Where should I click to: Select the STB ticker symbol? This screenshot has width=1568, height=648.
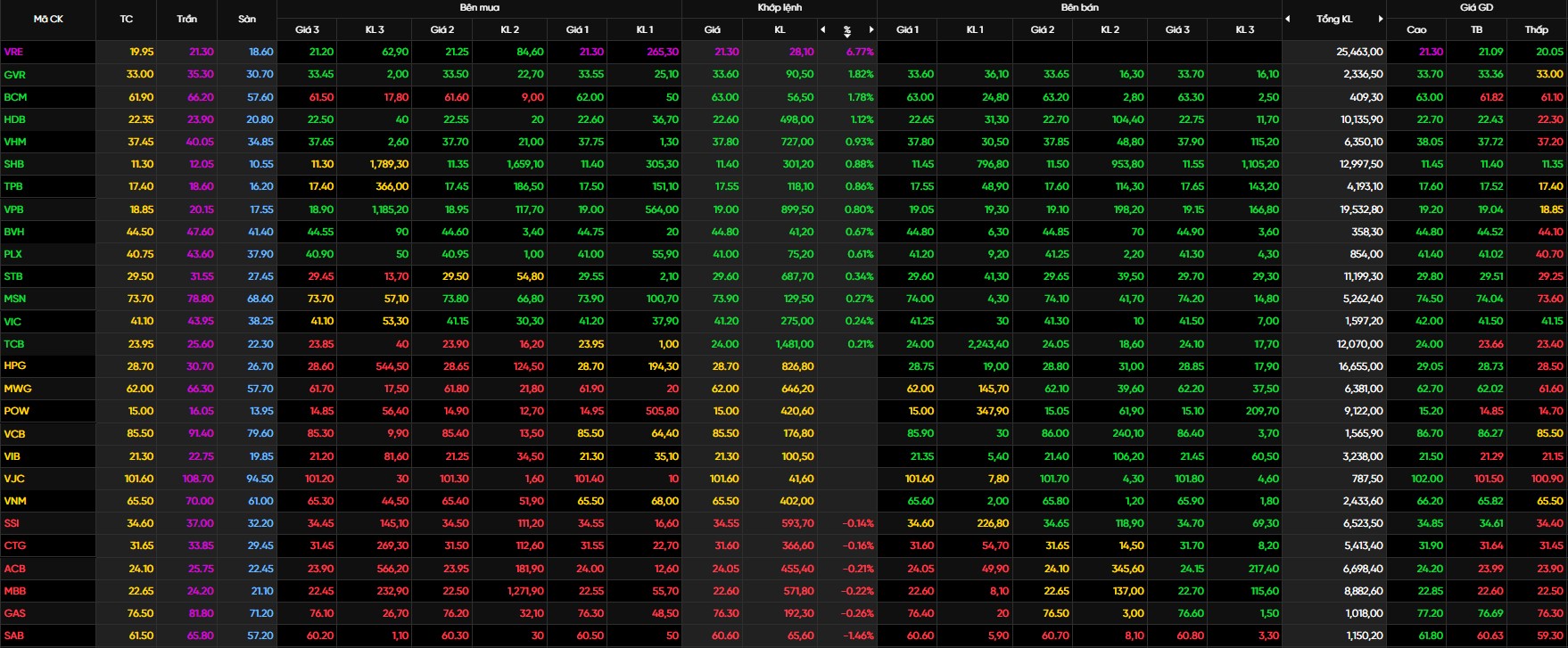pos(13,276)
